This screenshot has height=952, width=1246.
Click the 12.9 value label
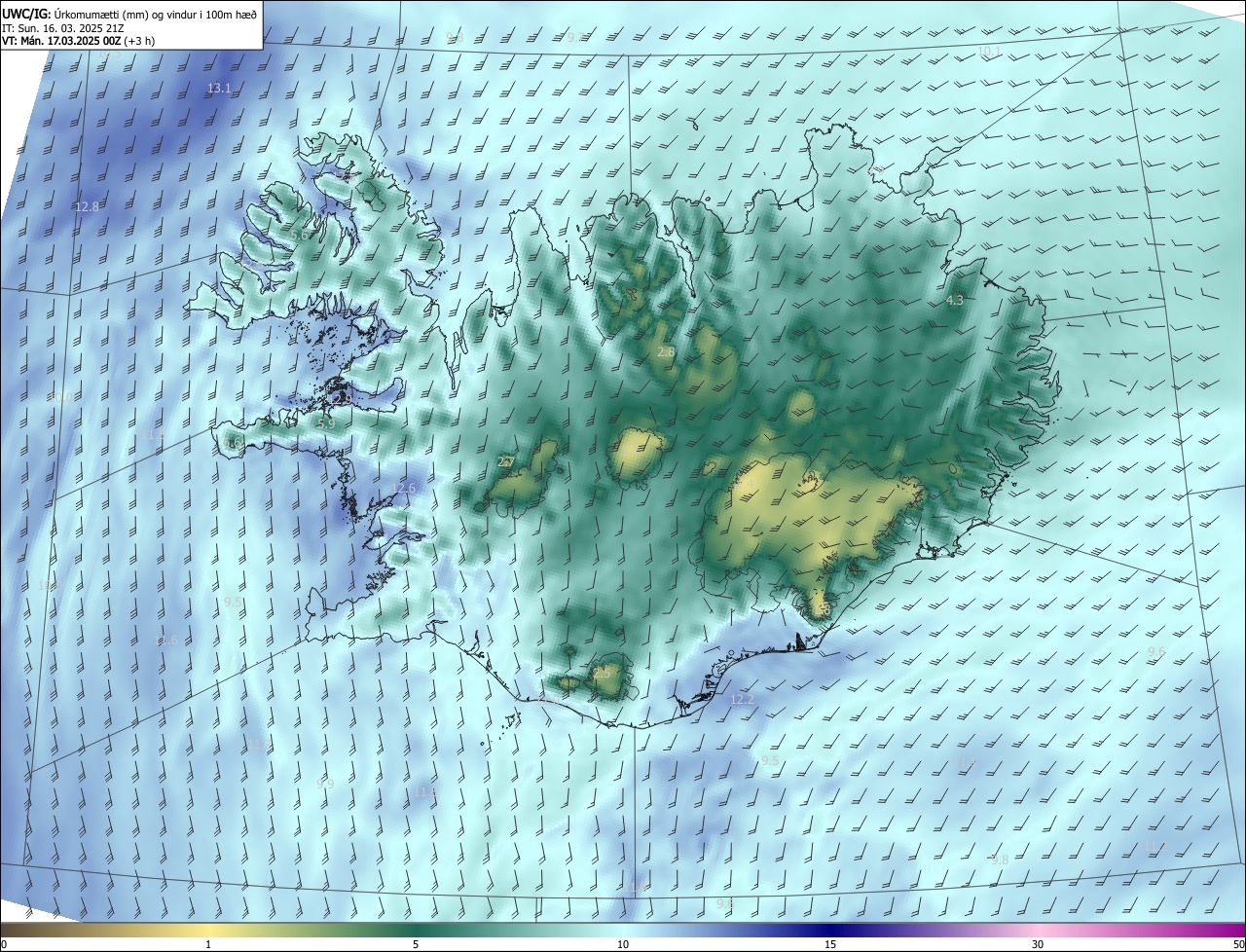(x=340, y=400)
